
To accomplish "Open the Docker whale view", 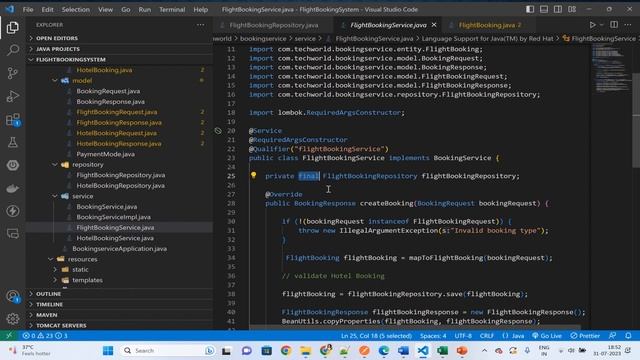I will [13, 188].
